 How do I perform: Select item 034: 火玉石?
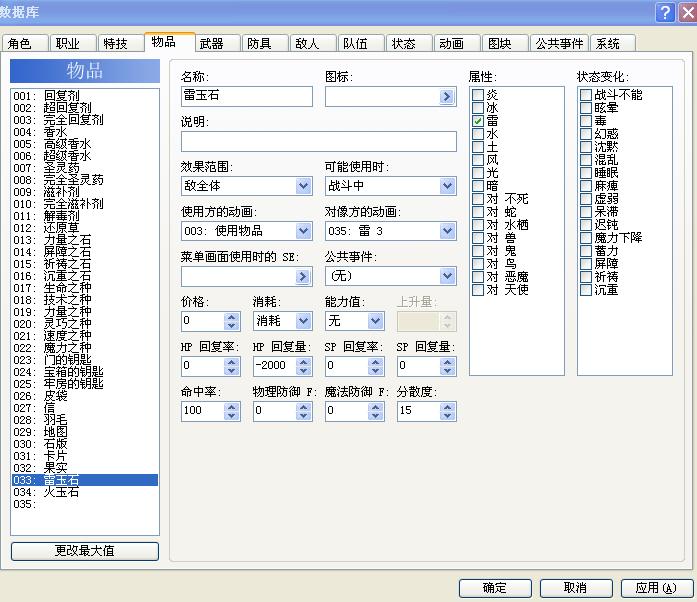(x=84, y=492)
